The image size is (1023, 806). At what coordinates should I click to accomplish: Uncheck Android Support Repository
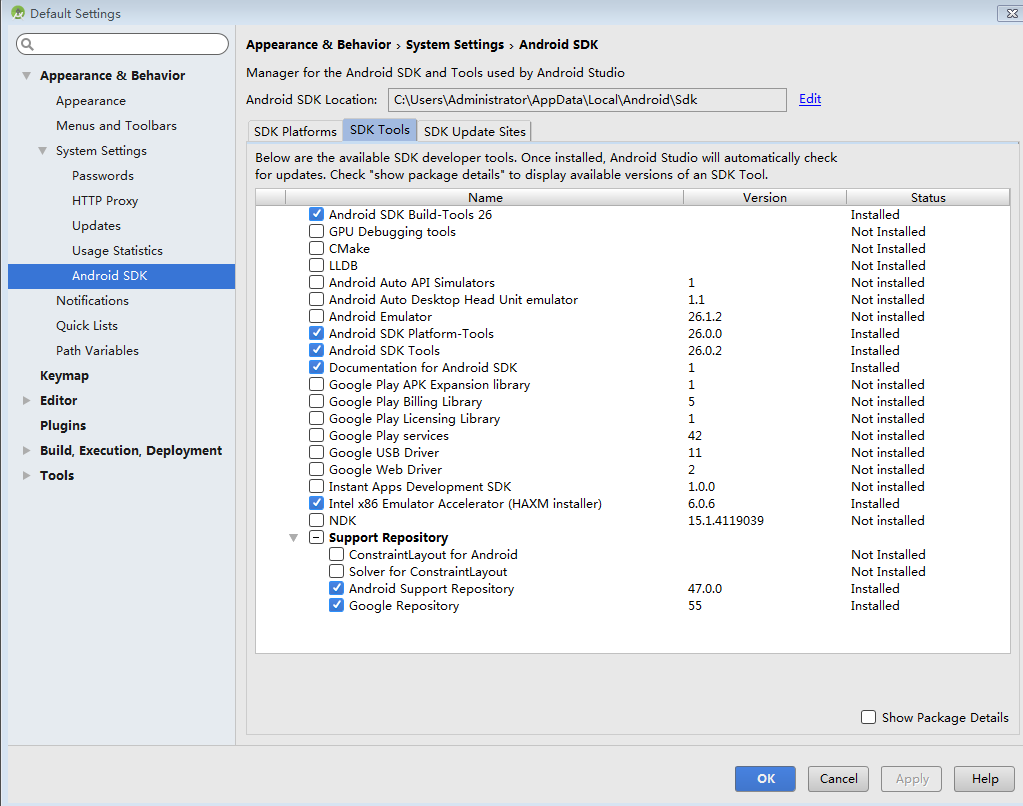tap(337, 587)
